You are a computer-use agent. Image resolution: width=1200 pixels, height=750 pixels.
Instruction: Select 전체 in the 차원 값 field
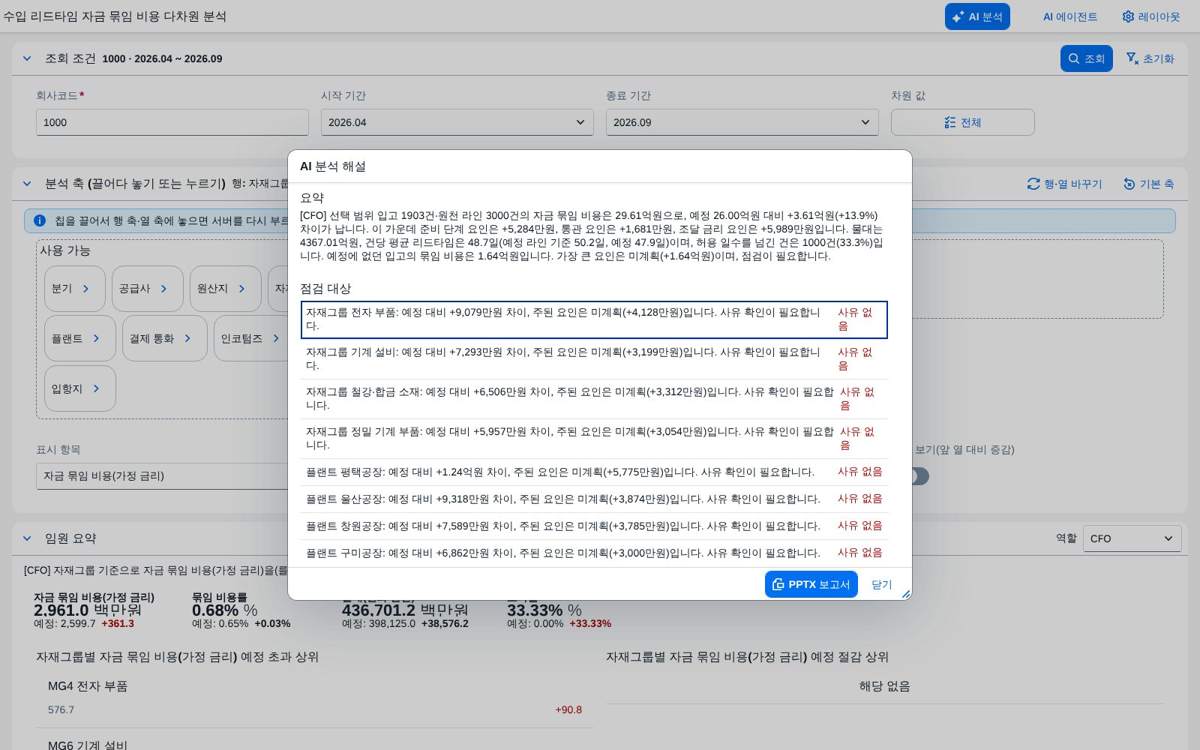pos(962,122)
